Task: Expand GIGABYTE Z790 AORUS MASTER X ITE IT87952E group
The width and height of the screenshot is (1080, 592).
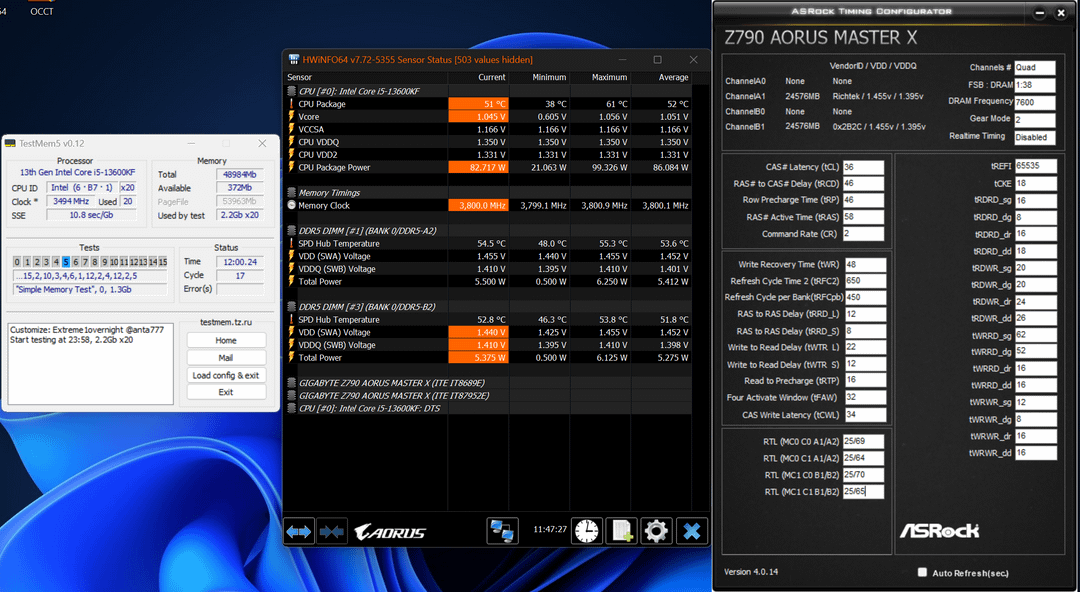Action: (291, 396)
